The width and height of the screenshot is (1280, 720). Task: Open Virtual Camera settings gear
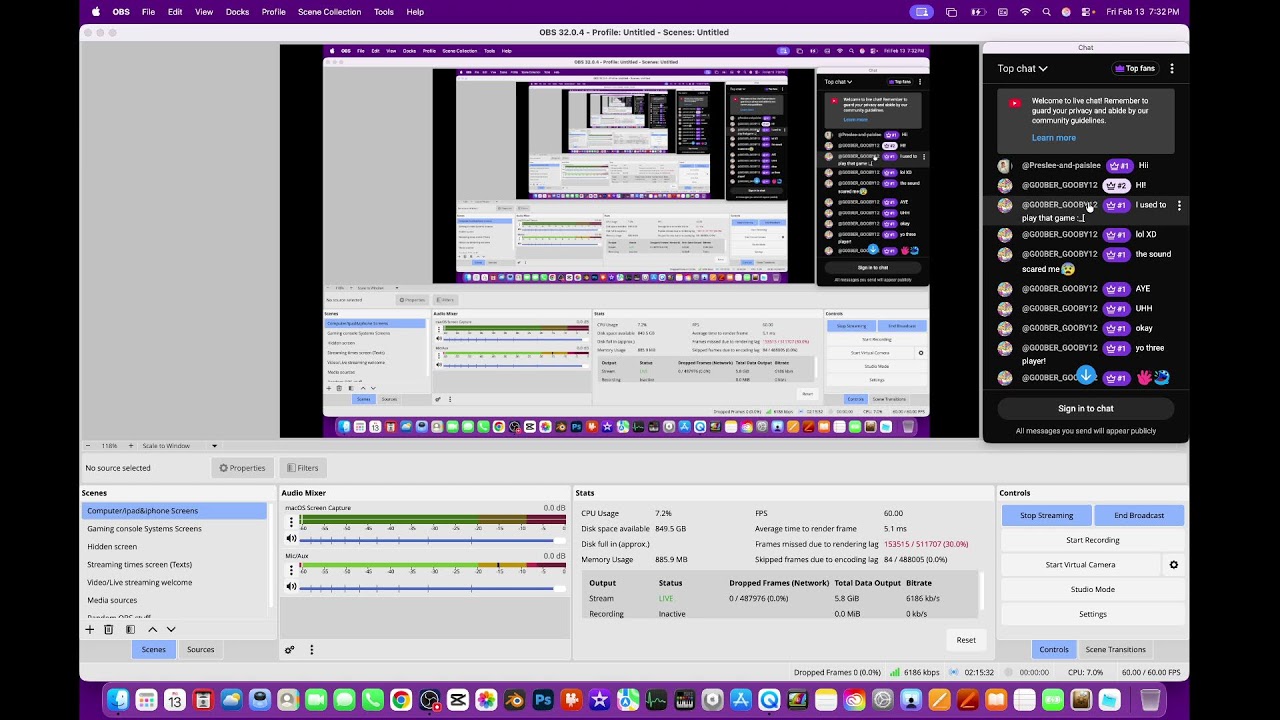click(1174, 565)
